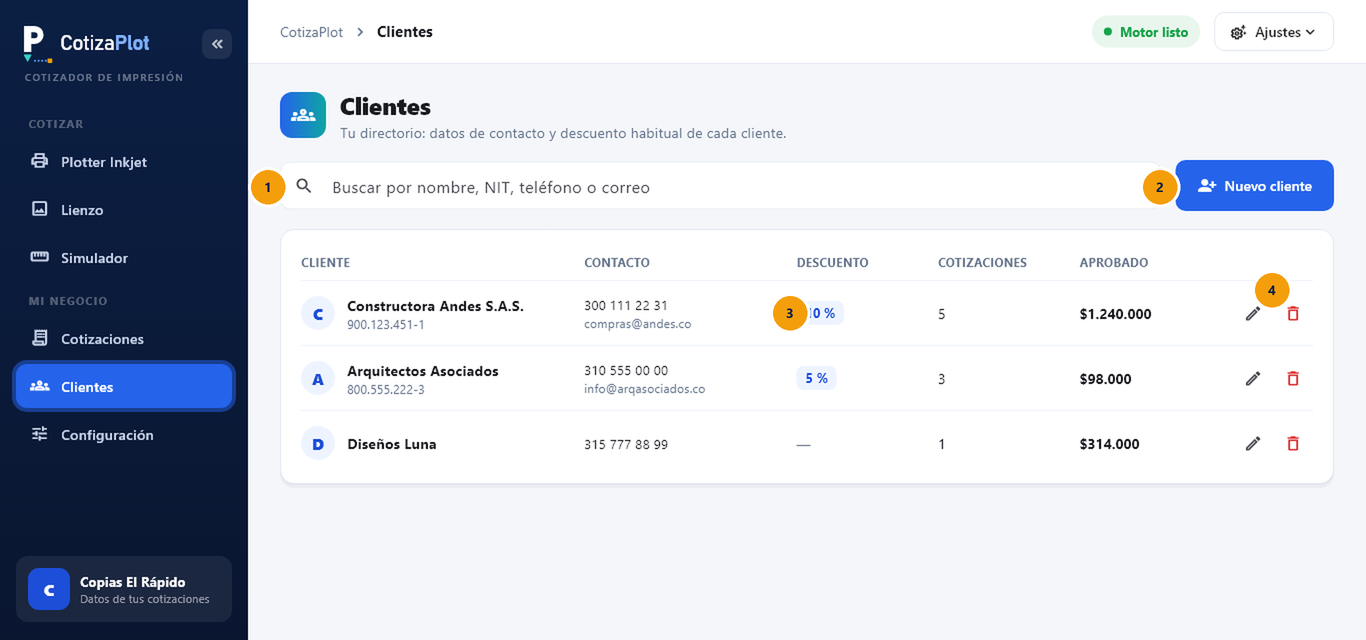Select Clientes sidebar item

(124, 387)
